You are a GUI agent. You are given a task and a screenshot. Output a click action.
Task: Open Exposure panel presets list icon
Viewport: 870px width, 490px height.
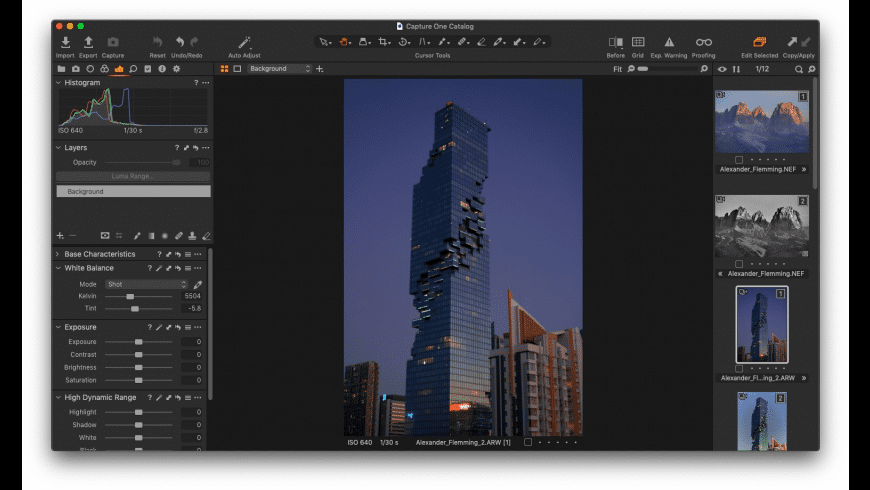(188, 327)
